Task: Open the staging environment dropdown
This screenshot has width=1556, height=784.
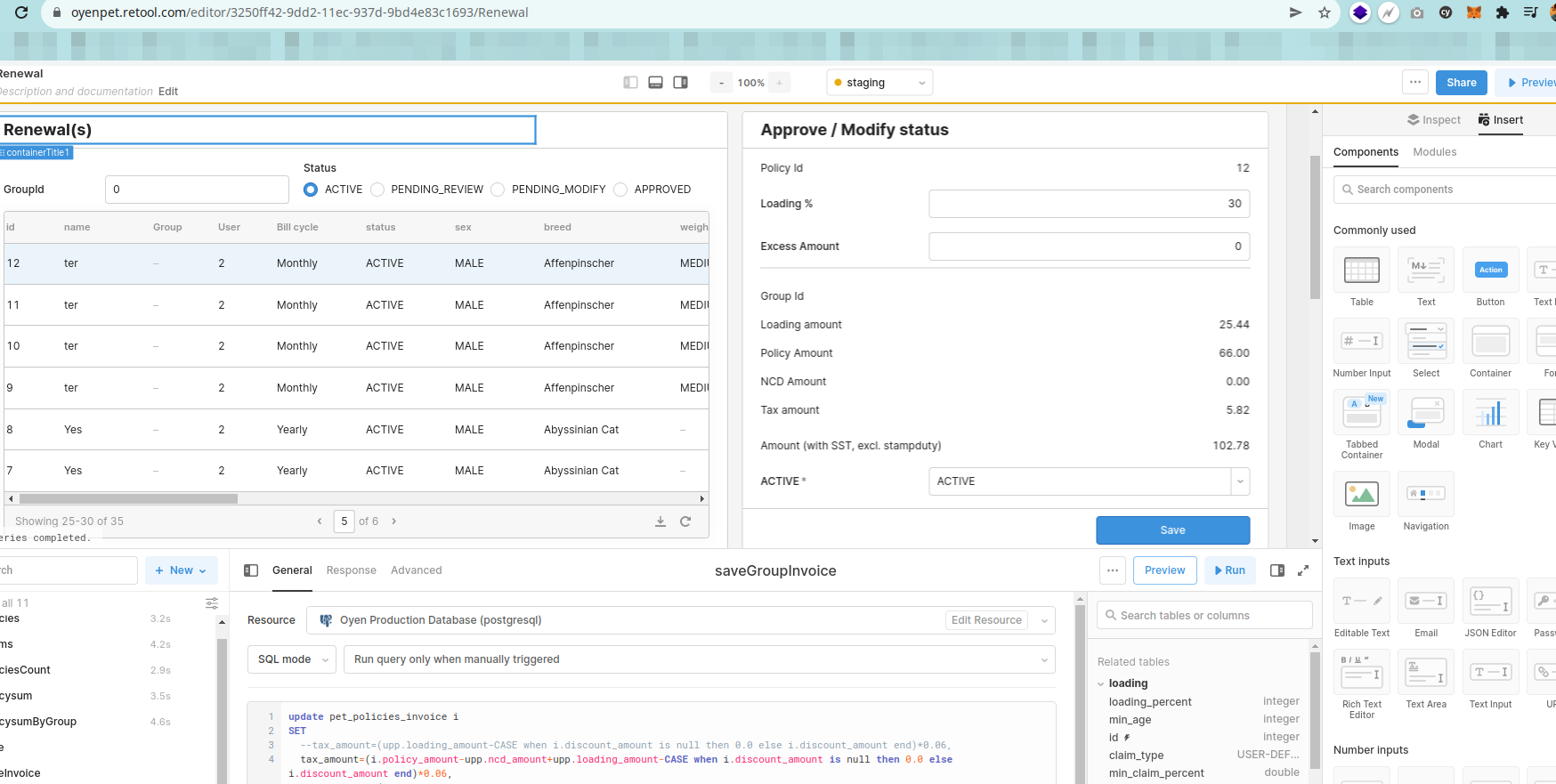Action: pos(879,83)
